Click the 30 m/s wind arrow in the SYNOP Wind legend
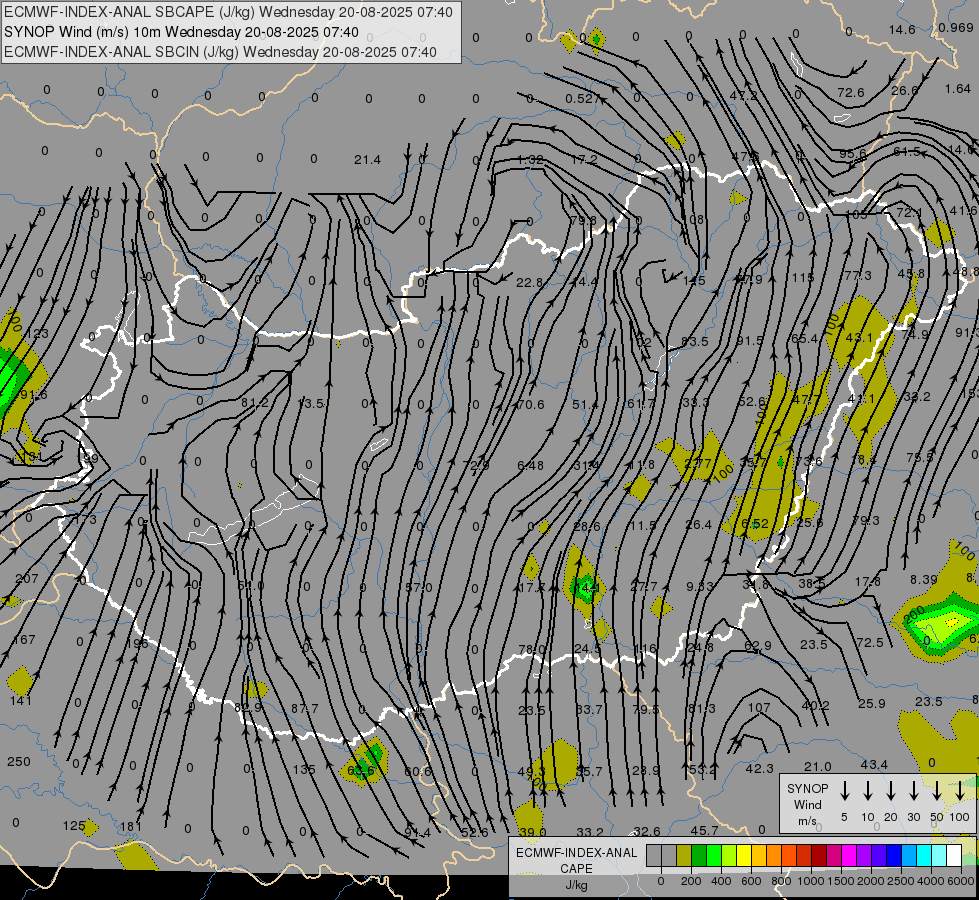 click(x=913, y=790)
